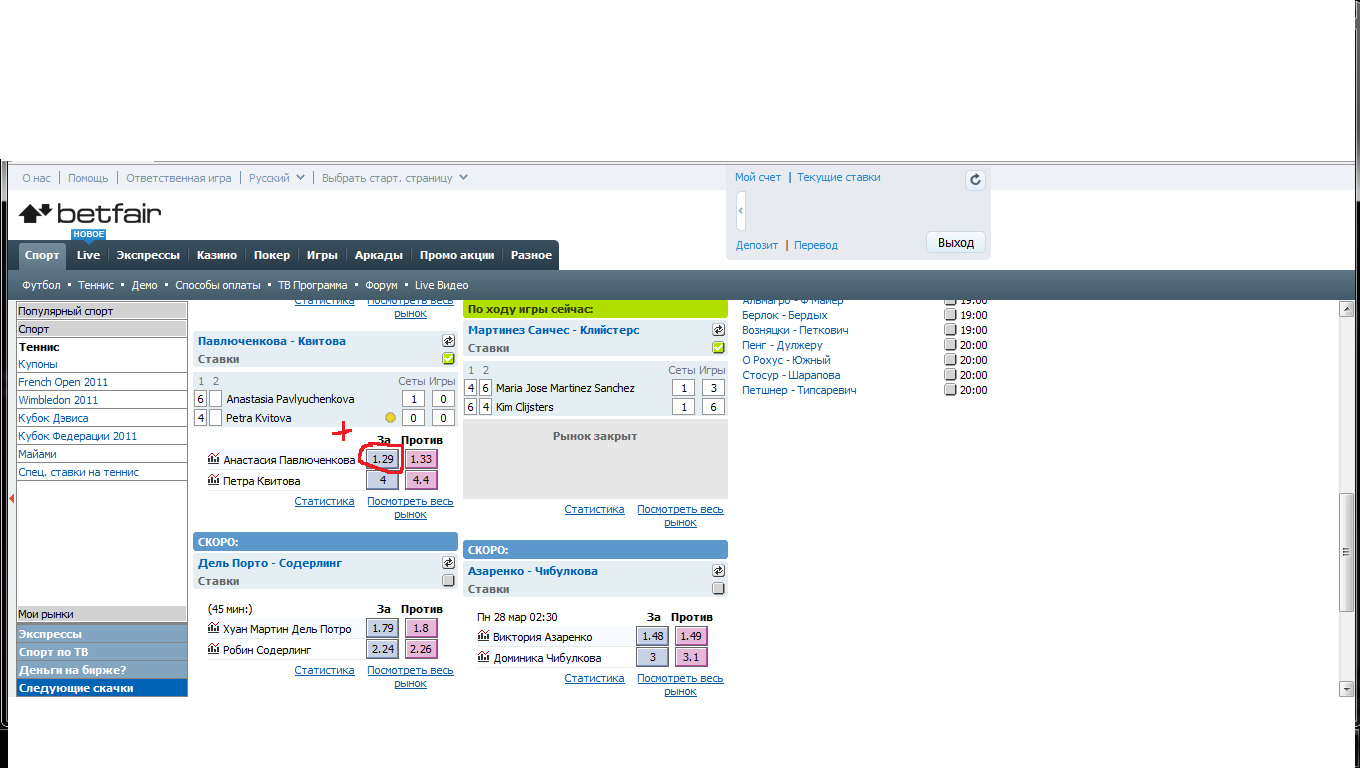Viewport: 1360px width, 768px height.
Task: Open the Мартинез Санчес - Клийстерс match title
Action: 554,330
